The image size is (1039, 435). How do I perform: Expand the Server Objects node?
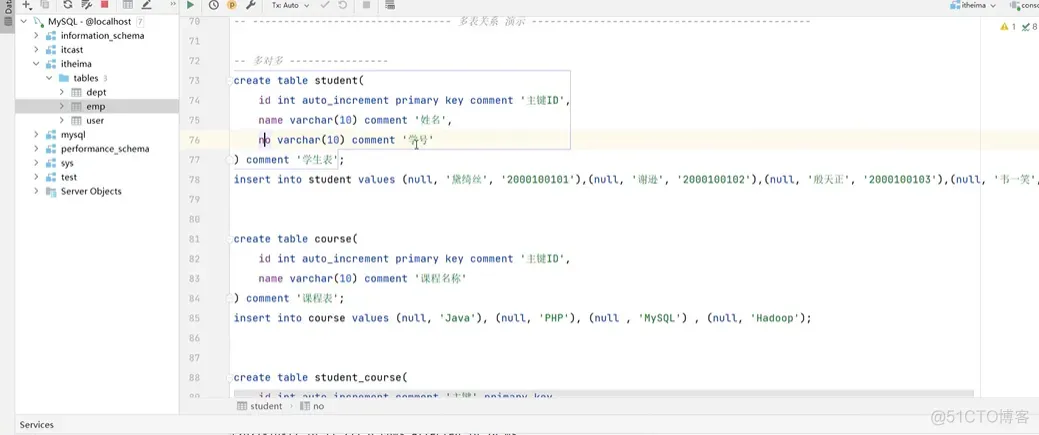tap(36, 191)
